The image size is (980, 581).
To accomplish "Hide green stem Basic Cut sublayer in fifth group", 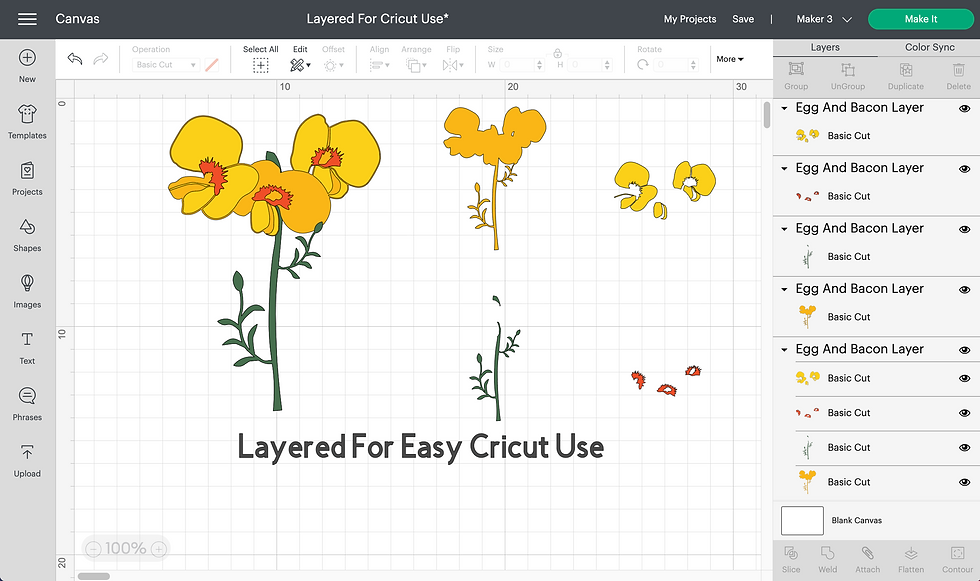I will [x=964, y=447].
